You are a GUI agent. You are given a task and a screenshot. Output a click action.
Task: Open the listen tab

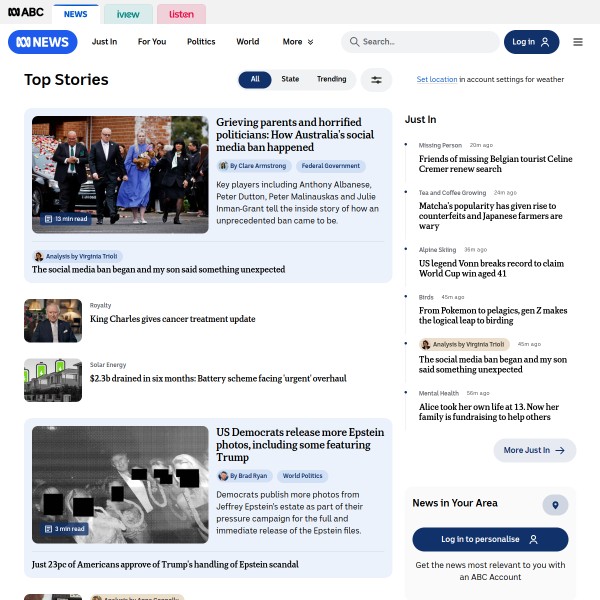click(x=181, y=14)
